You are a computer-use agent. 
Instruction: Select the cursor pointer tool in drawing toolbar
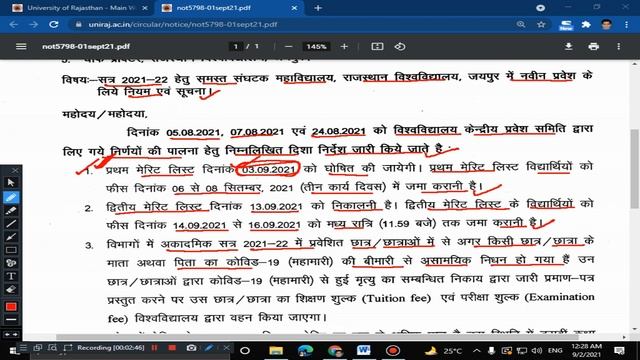11,183
